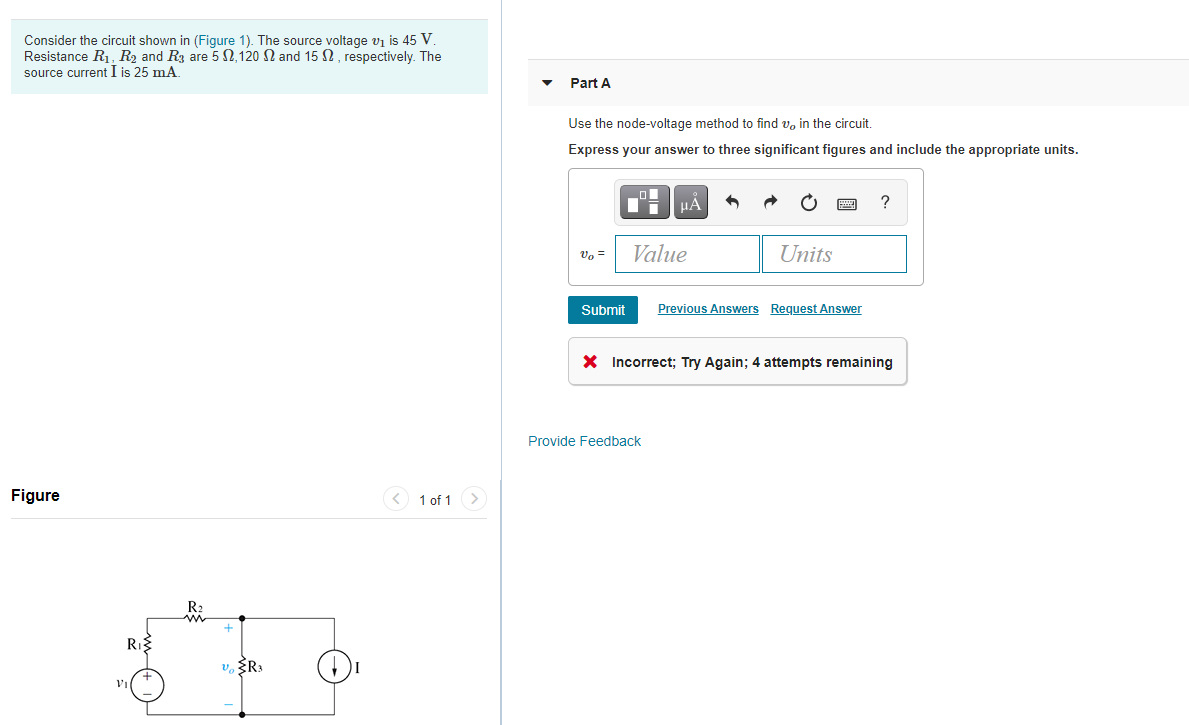1189x725 pixels.
Task: Open the templates math palette button
Action: pyautogui.click(x=645, y=202)
